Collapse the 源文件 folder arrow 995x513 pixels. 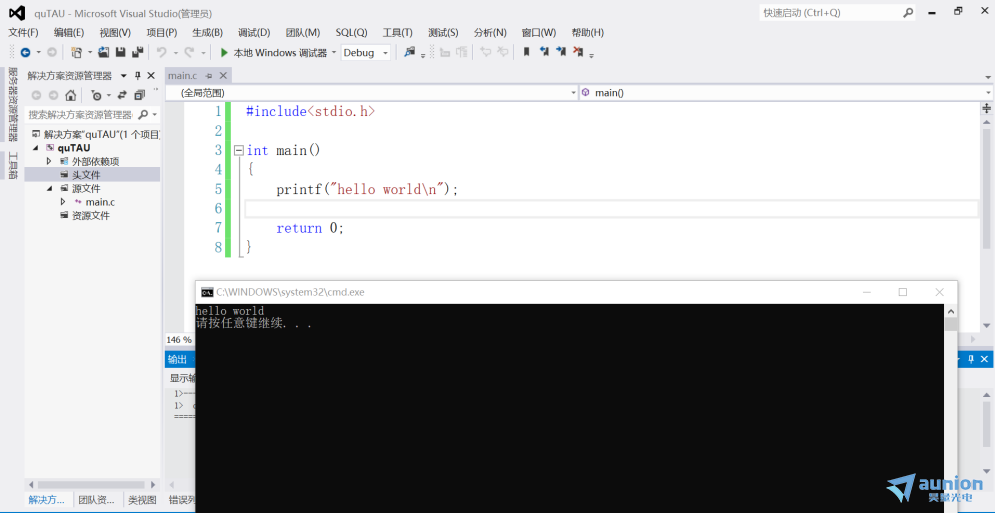(x=49, y=189)
